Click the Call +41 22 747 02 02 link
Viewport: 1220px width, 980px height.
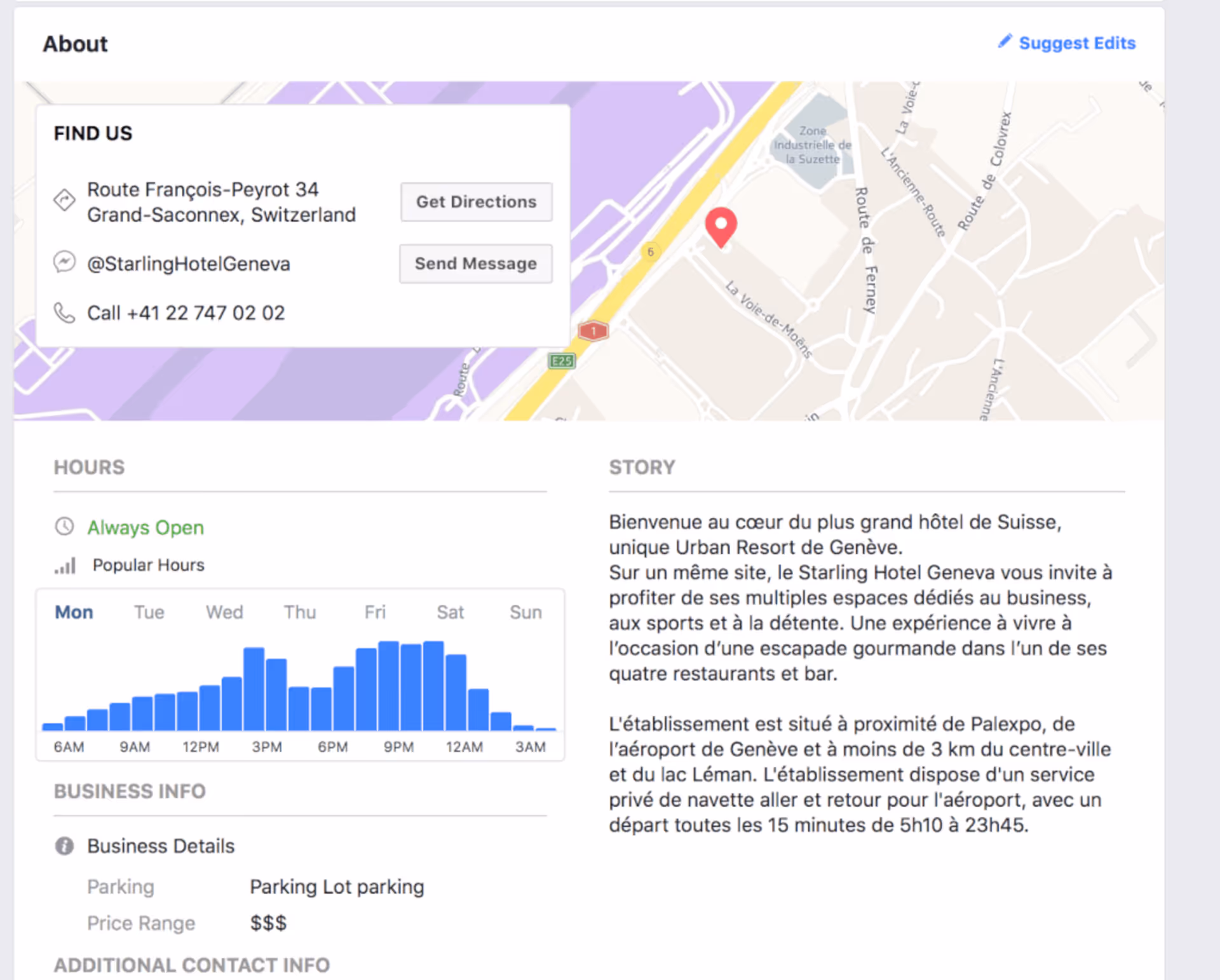pyautogui.click(x=186, y=313)
